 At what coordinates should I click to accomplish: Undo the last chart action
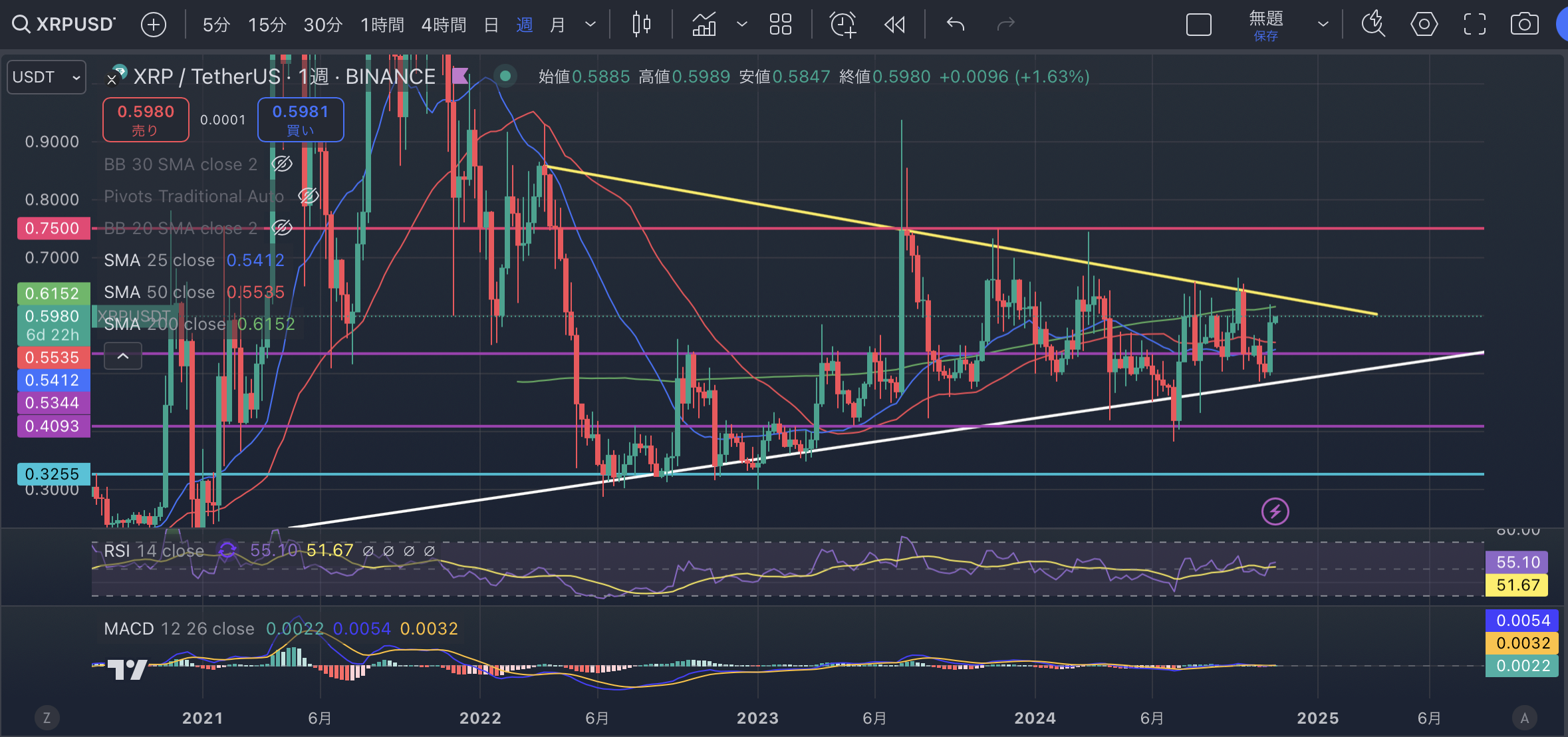956,25
